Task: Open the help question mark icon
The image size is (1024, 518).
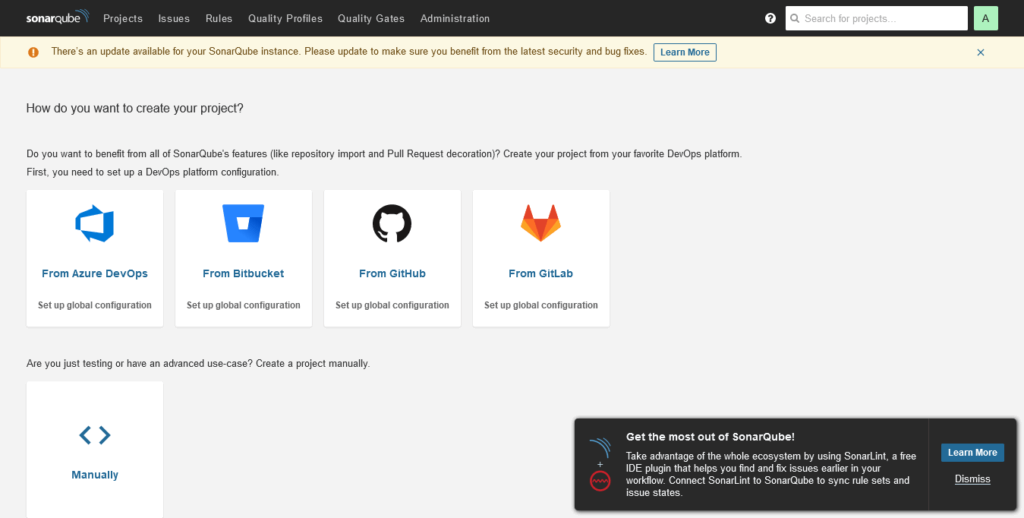Action: (x=770, y=18)
